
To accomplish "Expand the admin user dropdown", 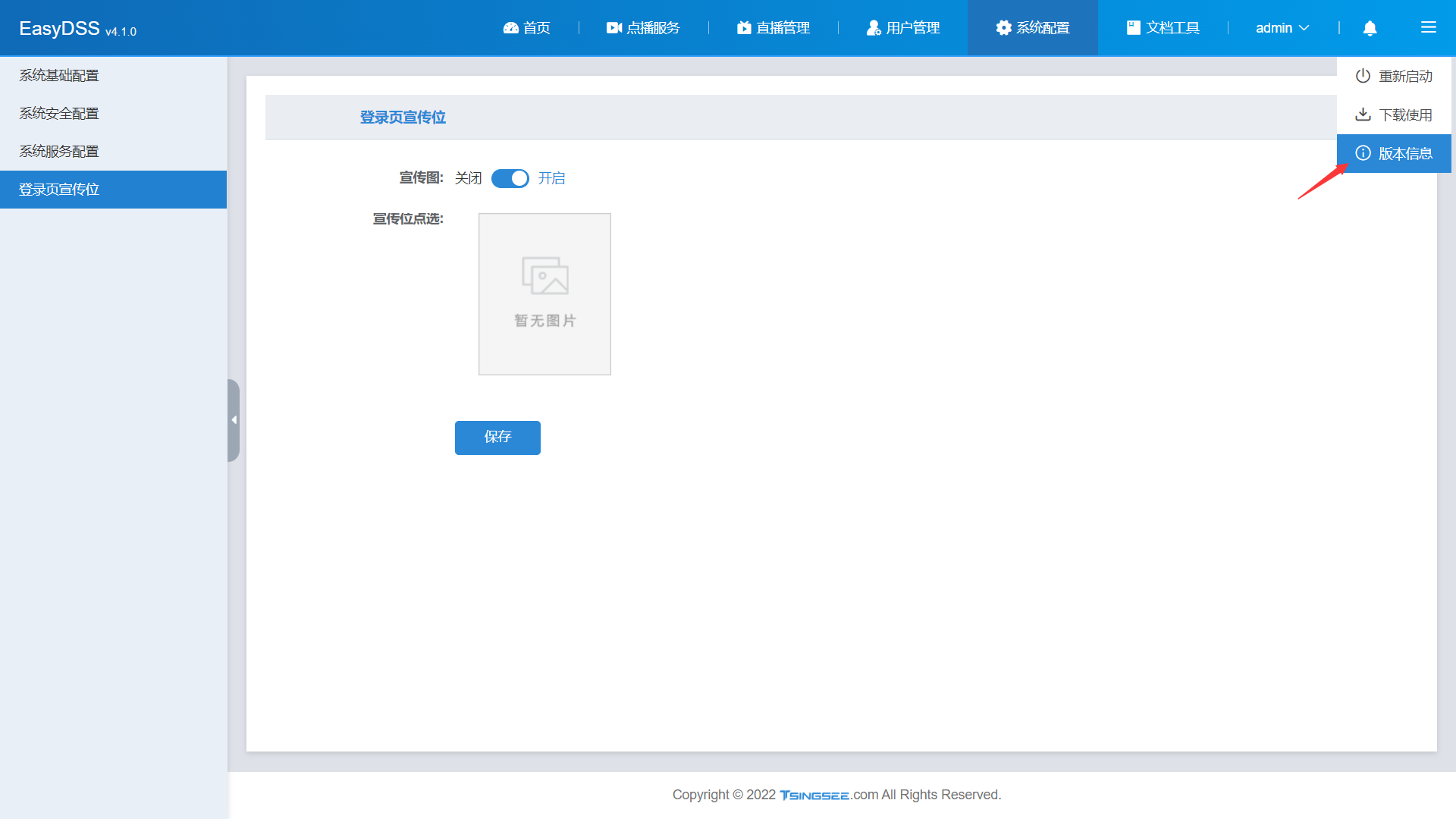I will [1282, 28].
